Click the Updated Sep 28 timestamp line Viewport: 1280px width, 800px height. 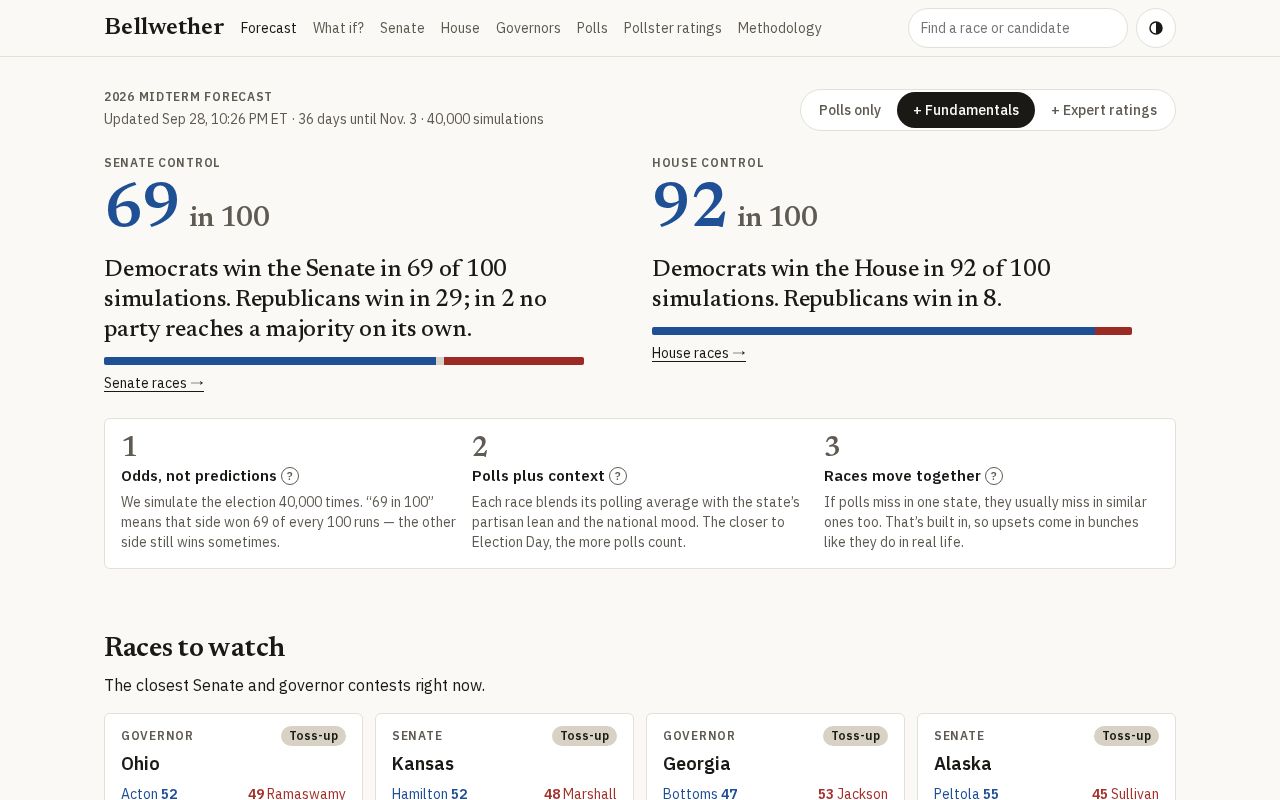point(324,119)
